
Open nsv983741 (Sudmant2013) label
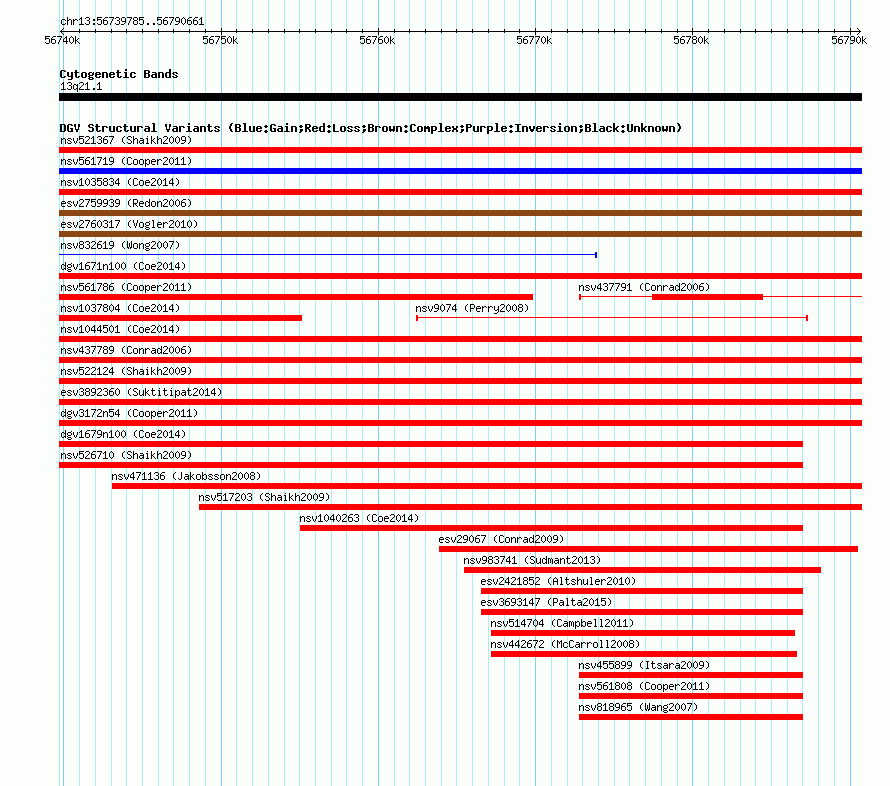[532, 560]
